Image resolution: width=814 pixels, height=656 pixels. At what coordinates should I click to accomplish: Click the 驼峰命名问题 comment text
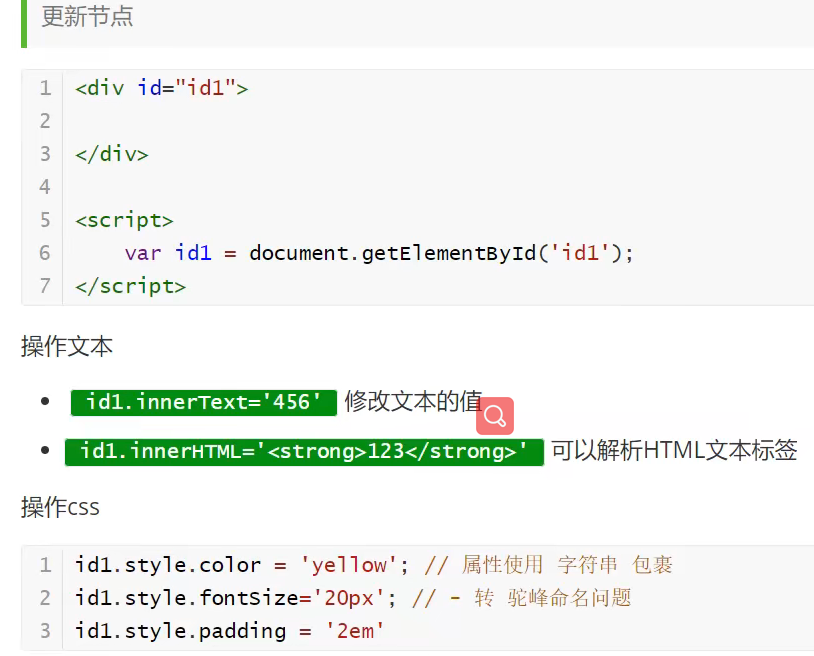(569, 598)
